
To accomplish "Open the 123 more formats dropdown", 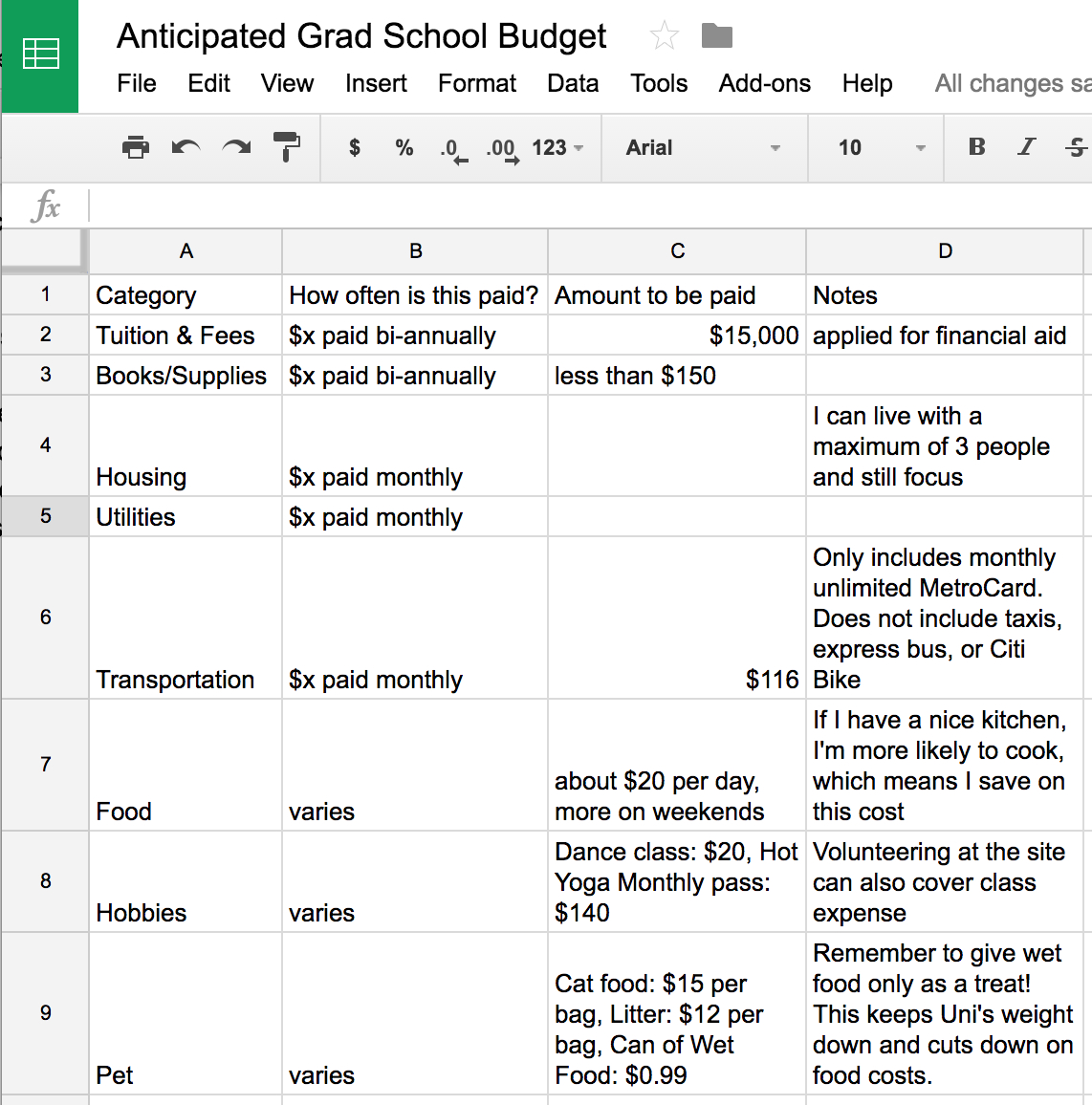I will (x=557, y=147).
